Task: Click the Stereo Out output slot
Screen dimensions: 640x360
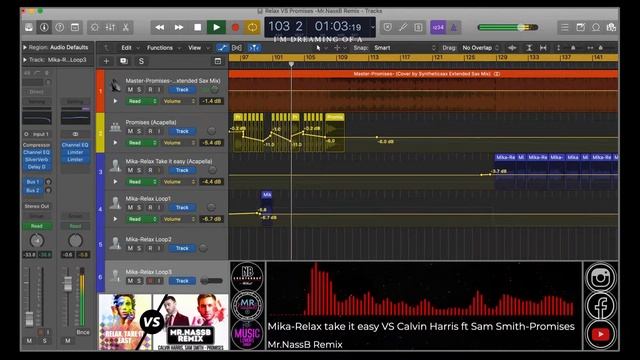Action: point(37,207)
